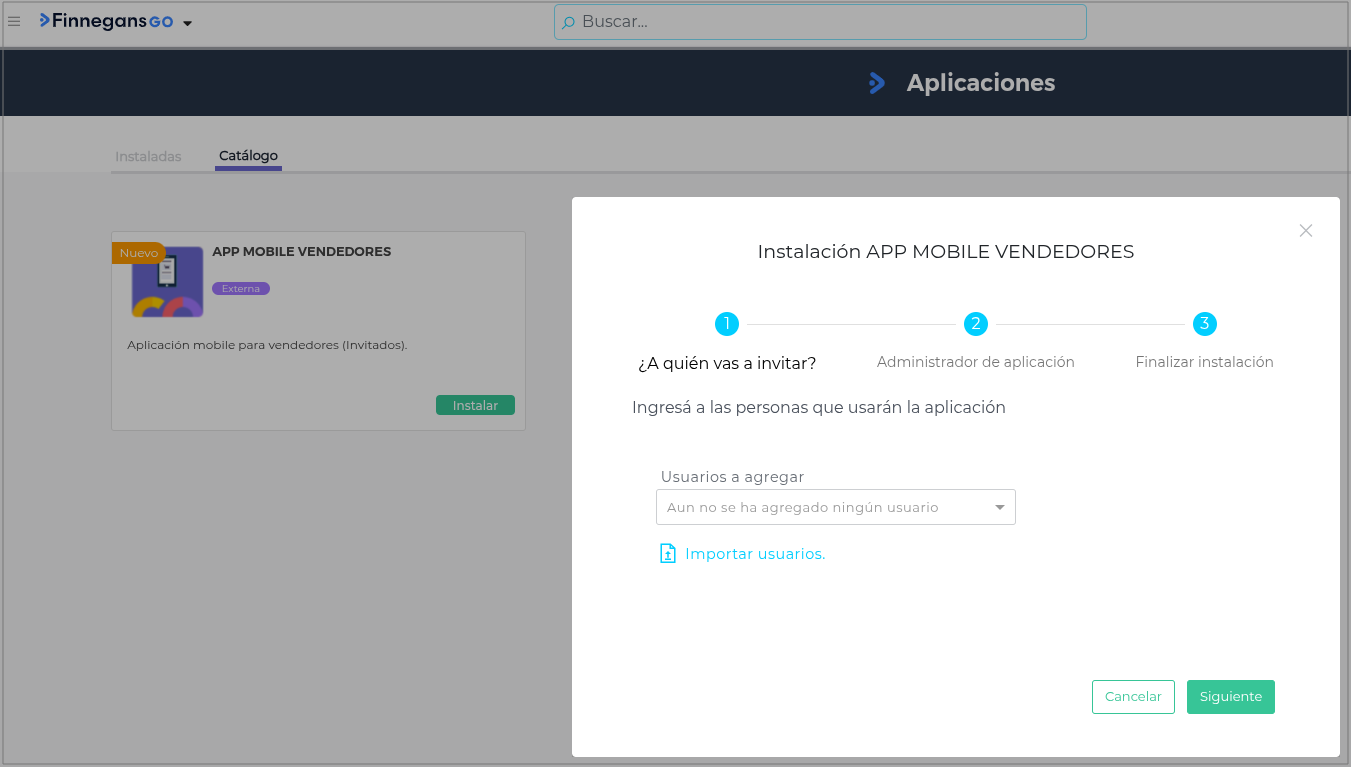The image size is (1351, 767).
Task: Open the Usuarios a agregar dropdown
Action: (835, 507)
